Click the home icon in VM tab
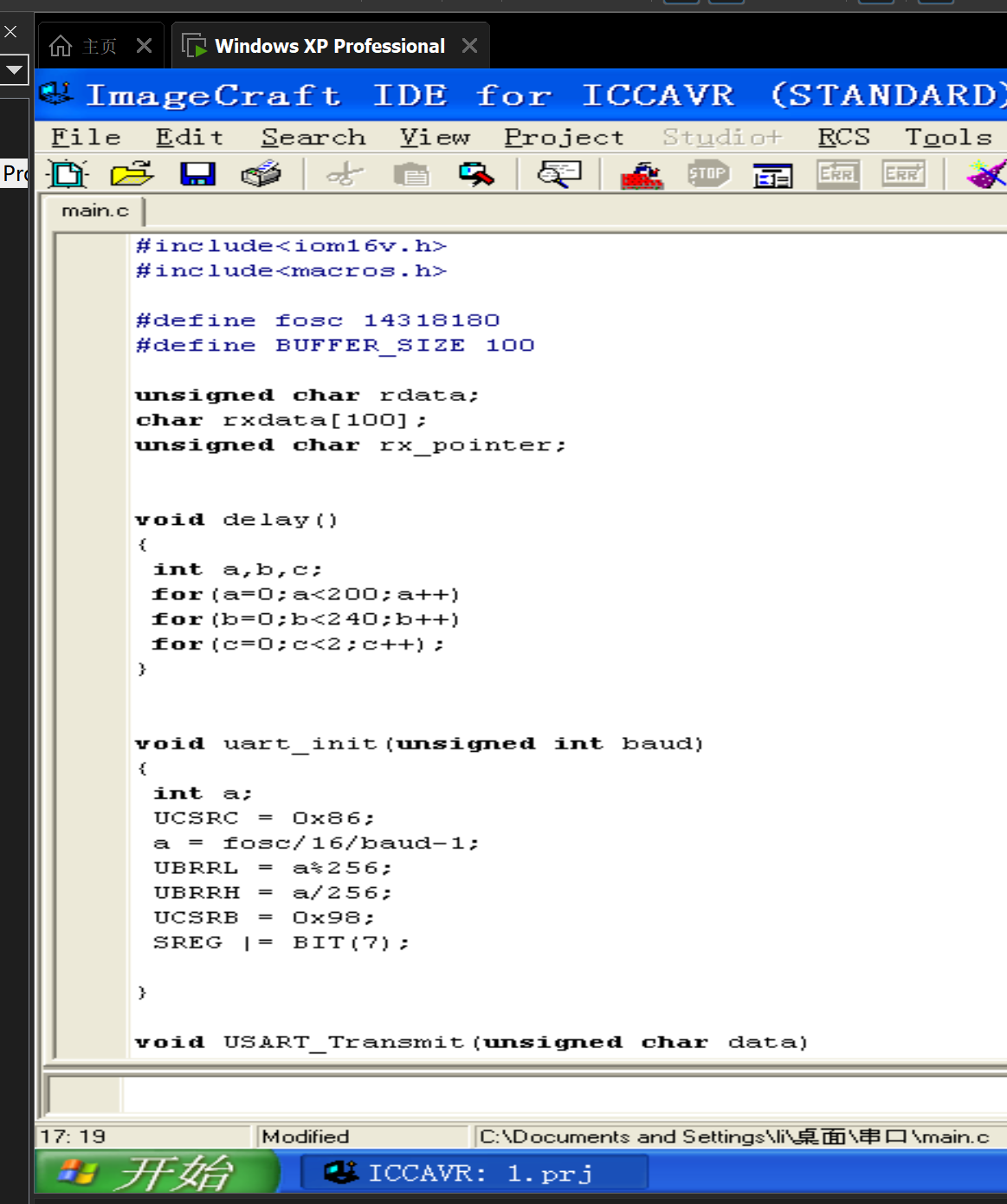Image resolution: width=1007 pixels, height=1204 pixels. (x=61, y=46)
